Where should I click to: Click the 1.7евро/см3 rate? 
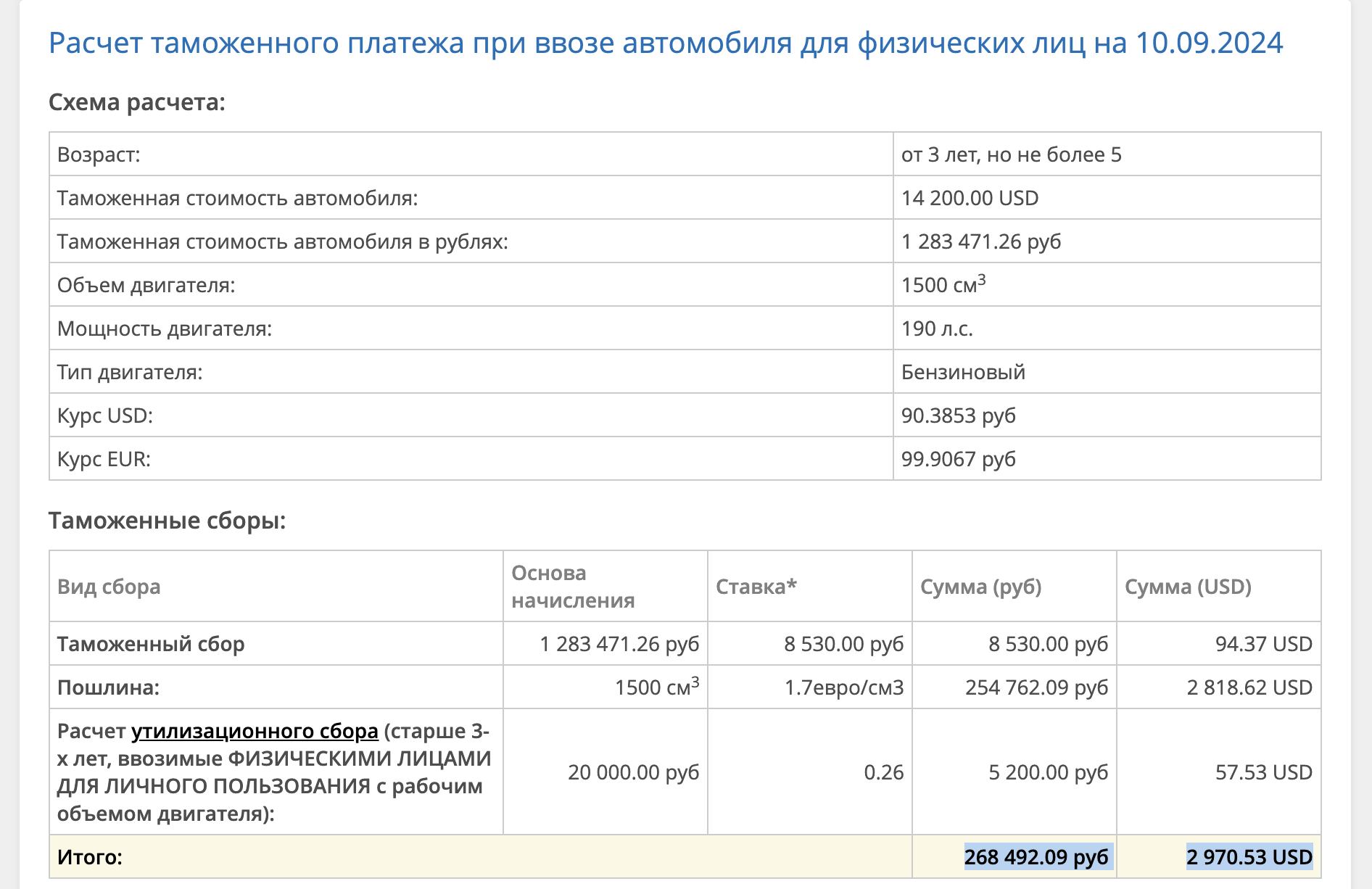(844, 687)
